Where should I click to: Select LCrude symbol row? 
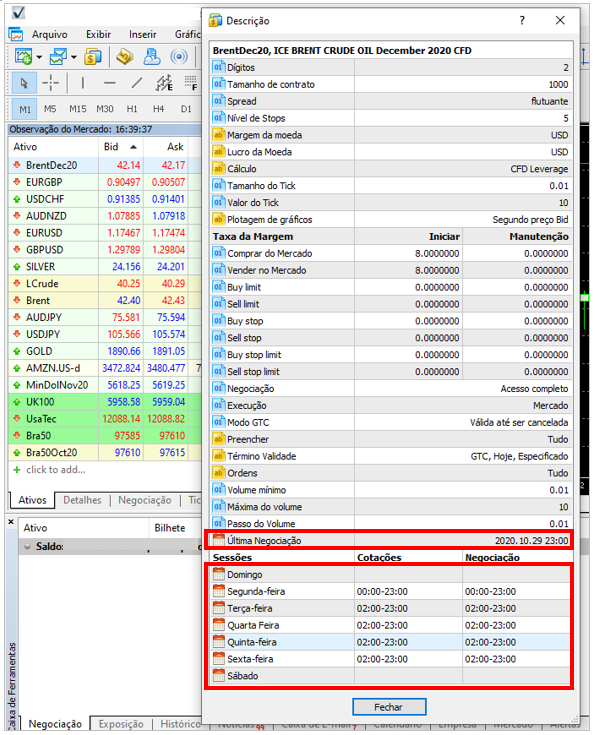pos(104,284)
